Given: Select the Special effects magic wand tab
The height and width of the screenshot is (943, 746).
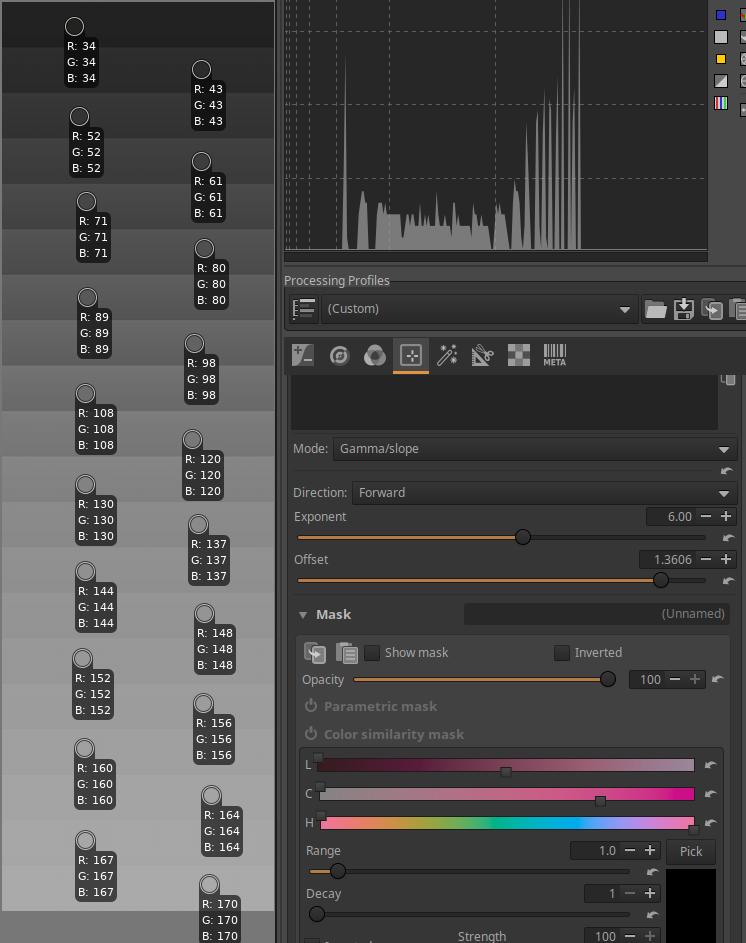Looking at the screenshot, I should pyautogui.click(x=447, y=355).
